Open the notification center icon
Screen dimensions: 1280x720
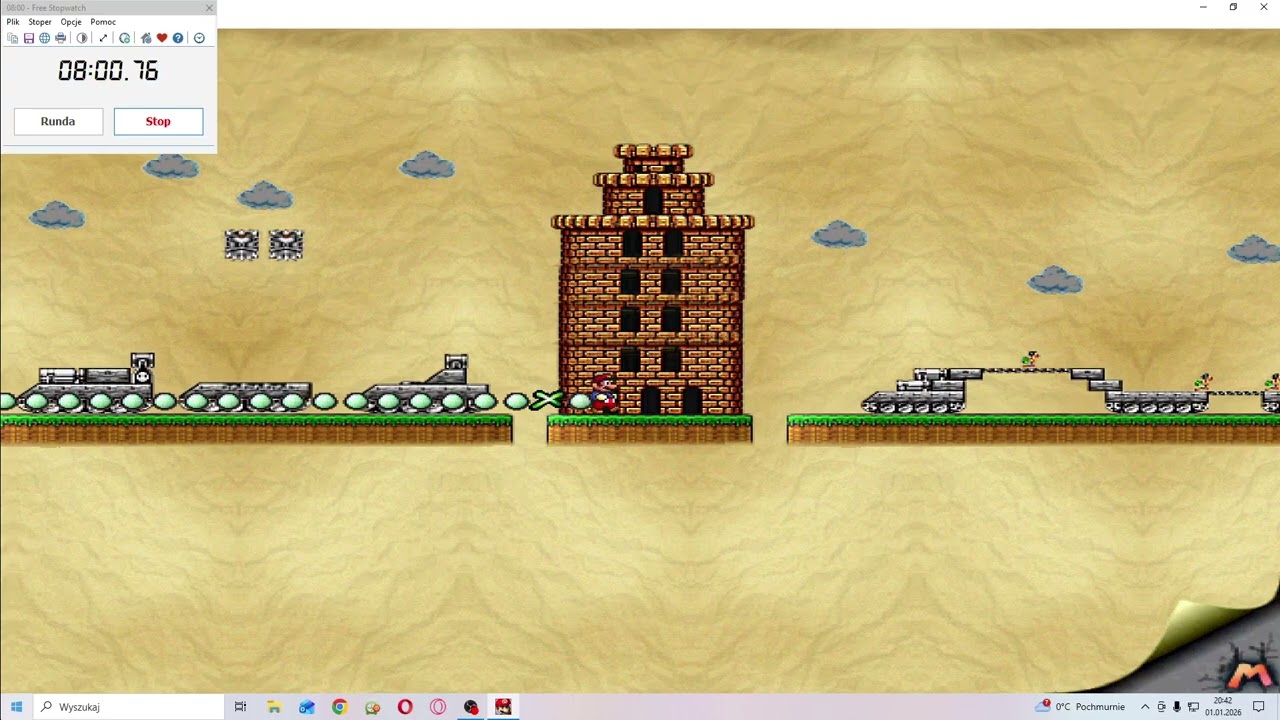1259,707
